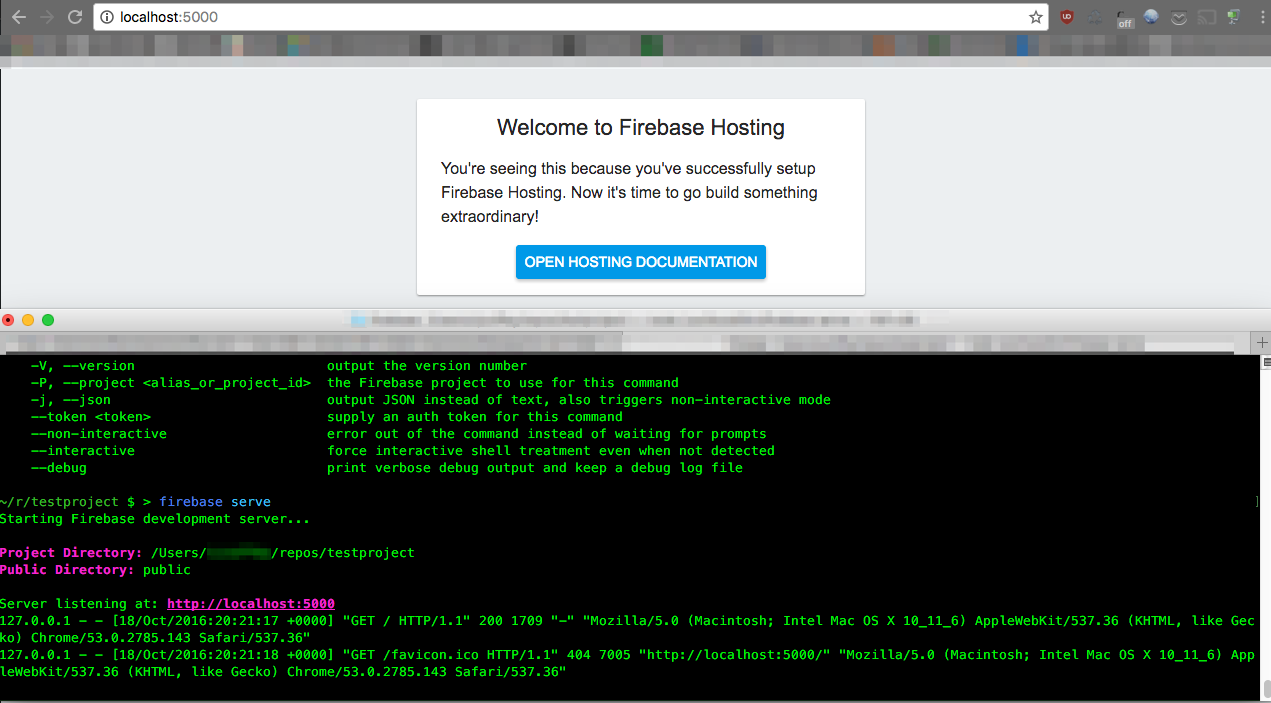Bookmark this page with the star
This screenshot has width=1271, height=703.
click(x=1036, y=17)
